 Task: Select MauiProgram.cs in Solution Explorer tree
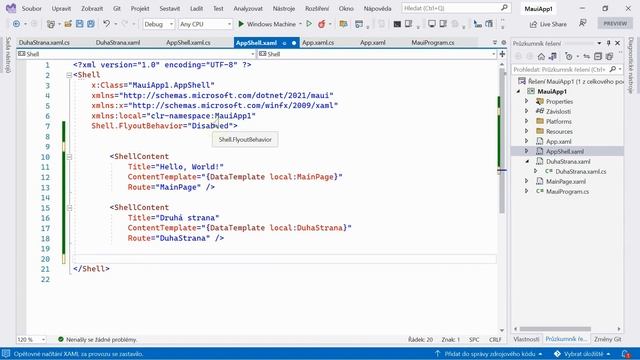tap(567, 191)
